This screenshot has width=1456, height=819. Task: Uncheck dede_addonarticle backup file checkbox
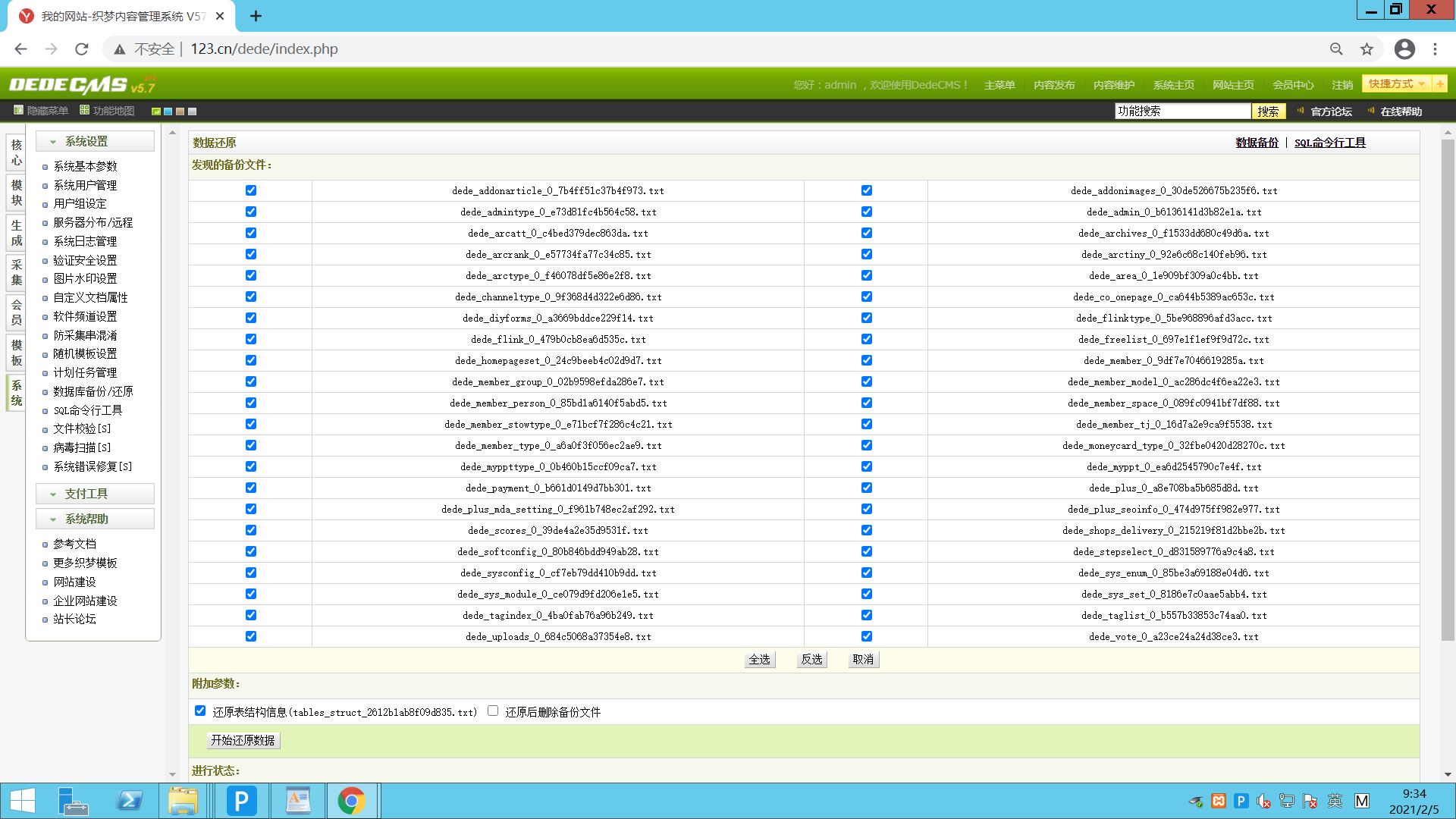(x=251, y=190)
